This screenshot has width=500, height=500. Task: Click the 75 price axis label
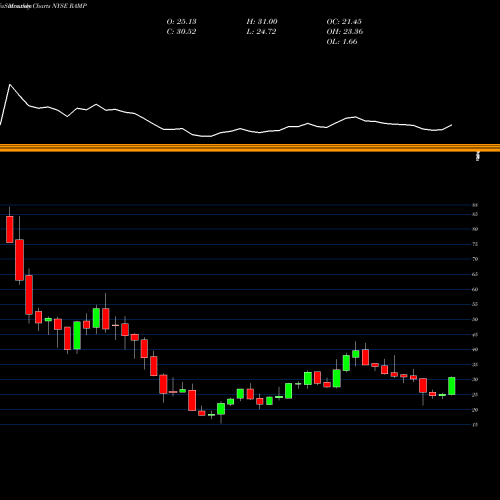click(x=475, y=244)
